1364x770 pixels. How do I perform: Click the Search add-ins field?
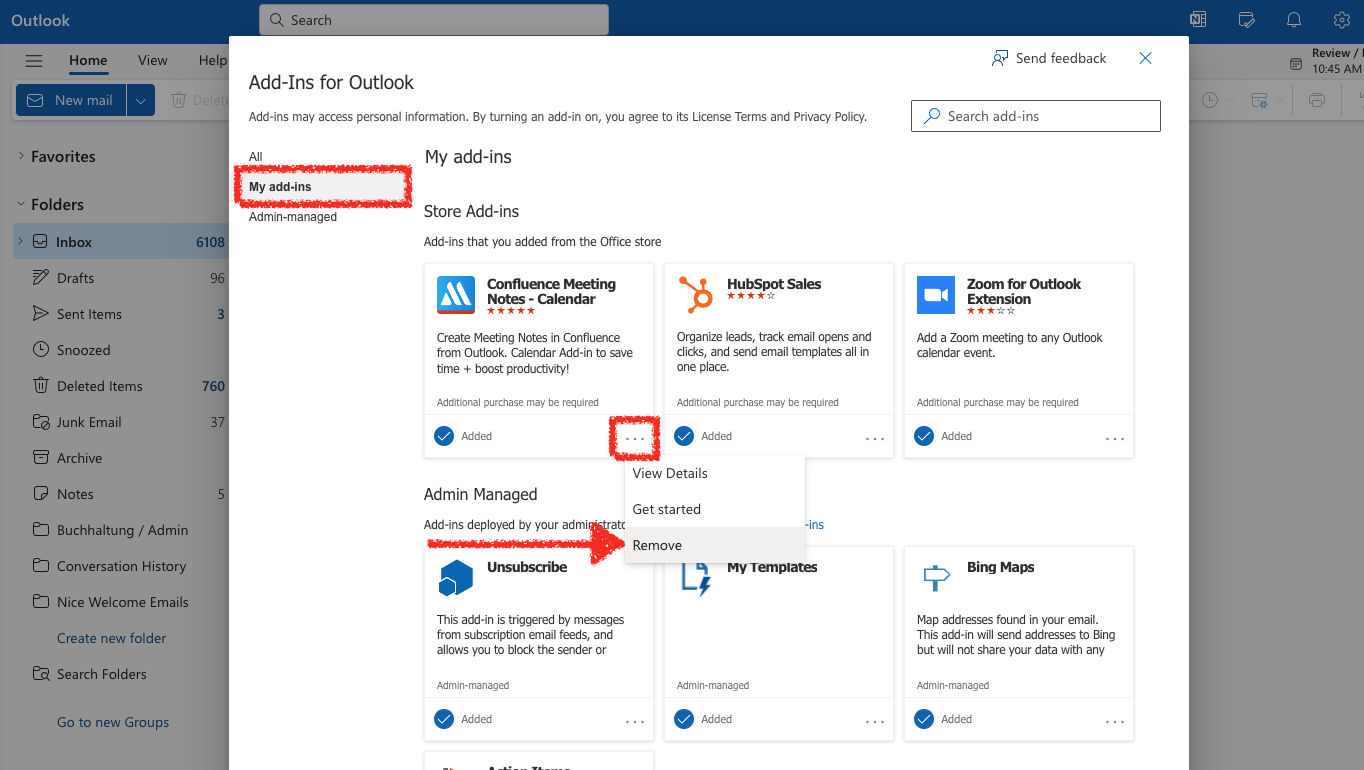click(1036, 116)
